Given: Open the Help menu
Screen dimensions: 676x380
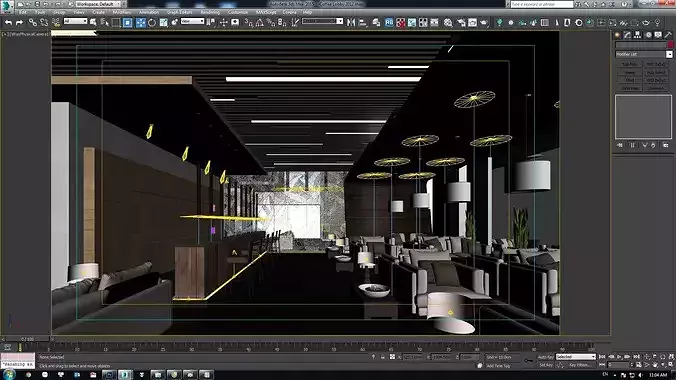Looking at the screenshot, I should (x=307, y=13).
